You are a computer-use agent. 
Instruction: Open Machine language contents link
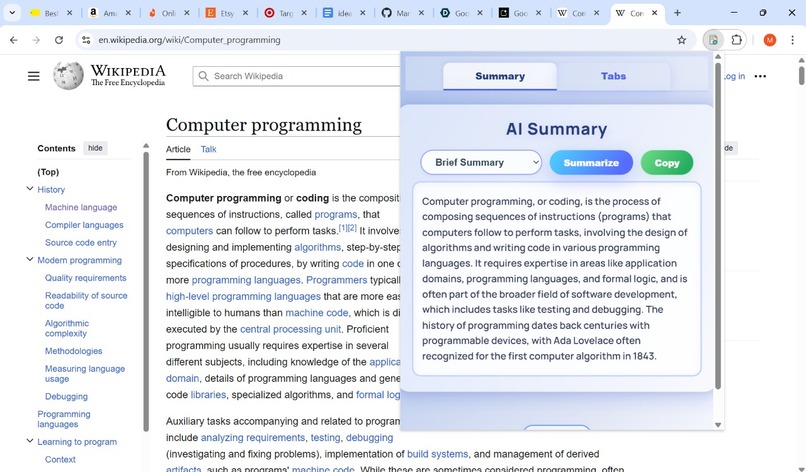point(81,207)
